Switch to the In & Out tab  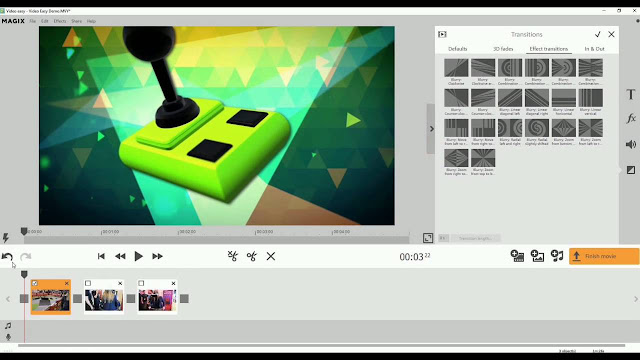(x=594, y=49)
